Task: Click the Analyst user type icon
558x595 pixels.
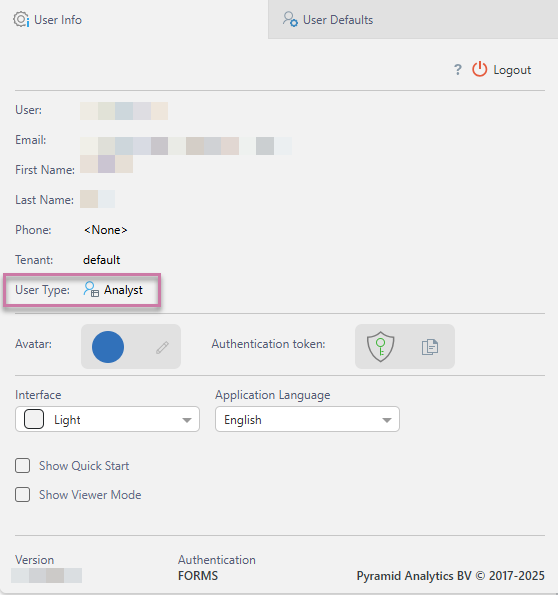Action: click(x=91, y=290)
